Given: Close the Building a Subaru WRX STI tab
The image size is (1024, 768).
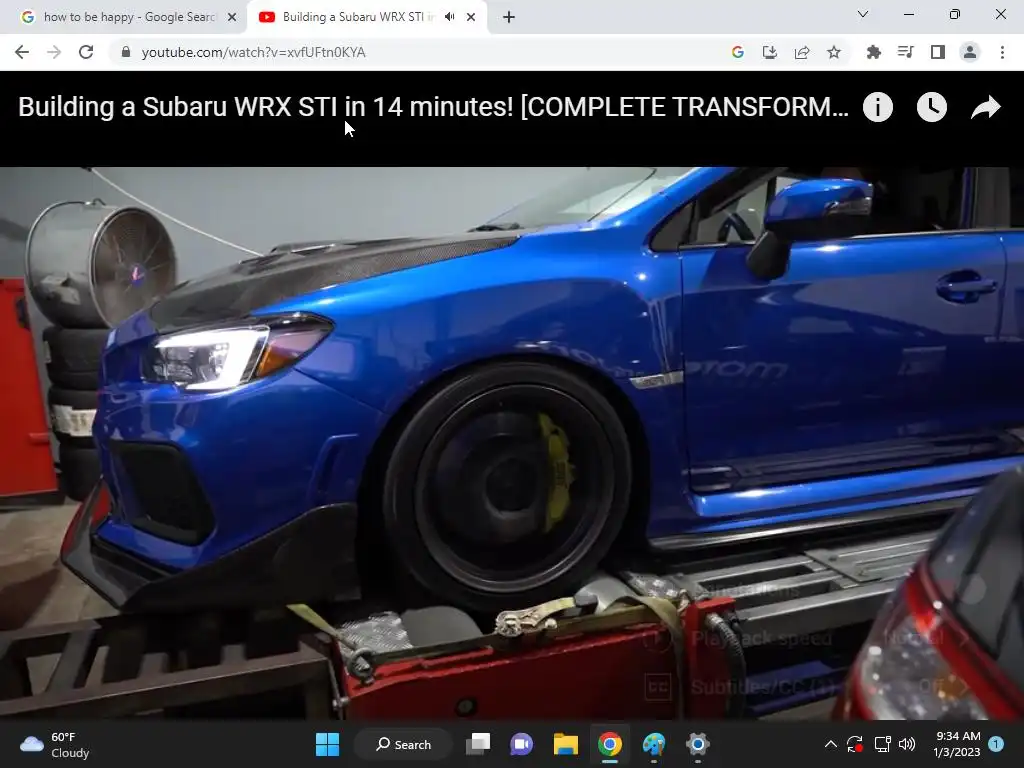Looking at the screenshot, I should (x=471, y=17).
